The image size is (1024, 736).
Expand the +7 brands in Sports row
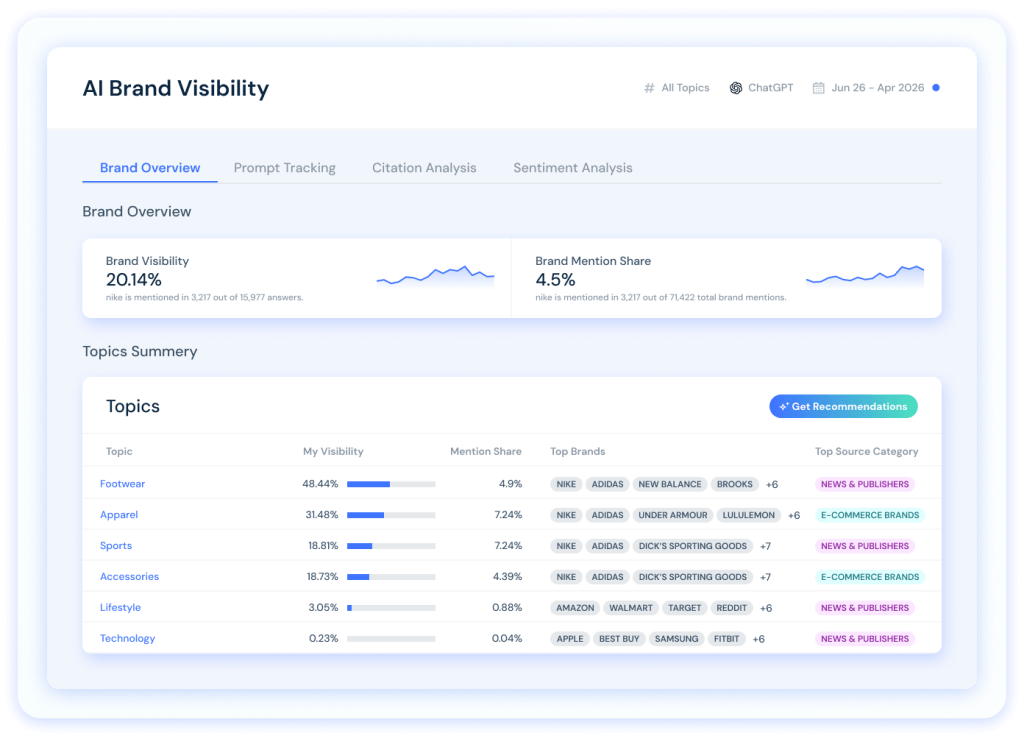[765, 546]
